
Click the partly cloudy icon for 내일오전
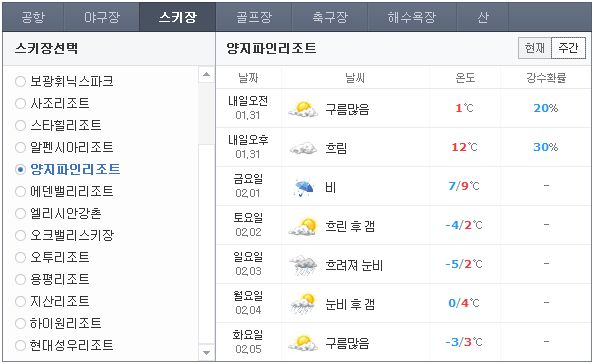point(303,109)
